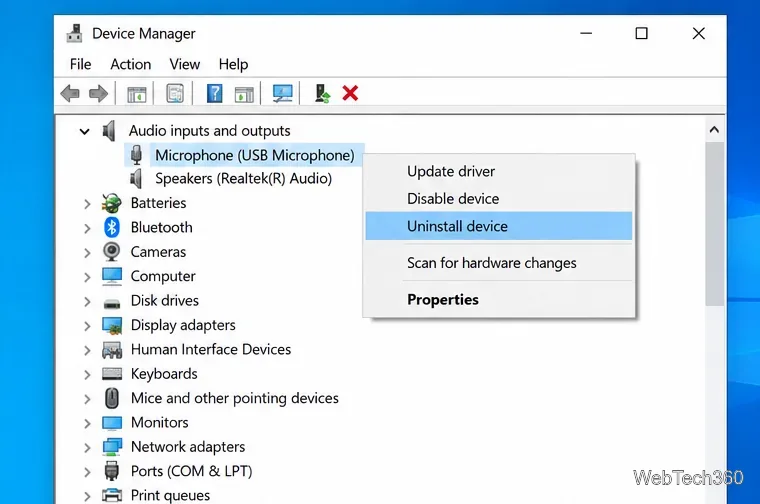
Task: Click the scrollbar up arrow
Action: click(714, 129)
